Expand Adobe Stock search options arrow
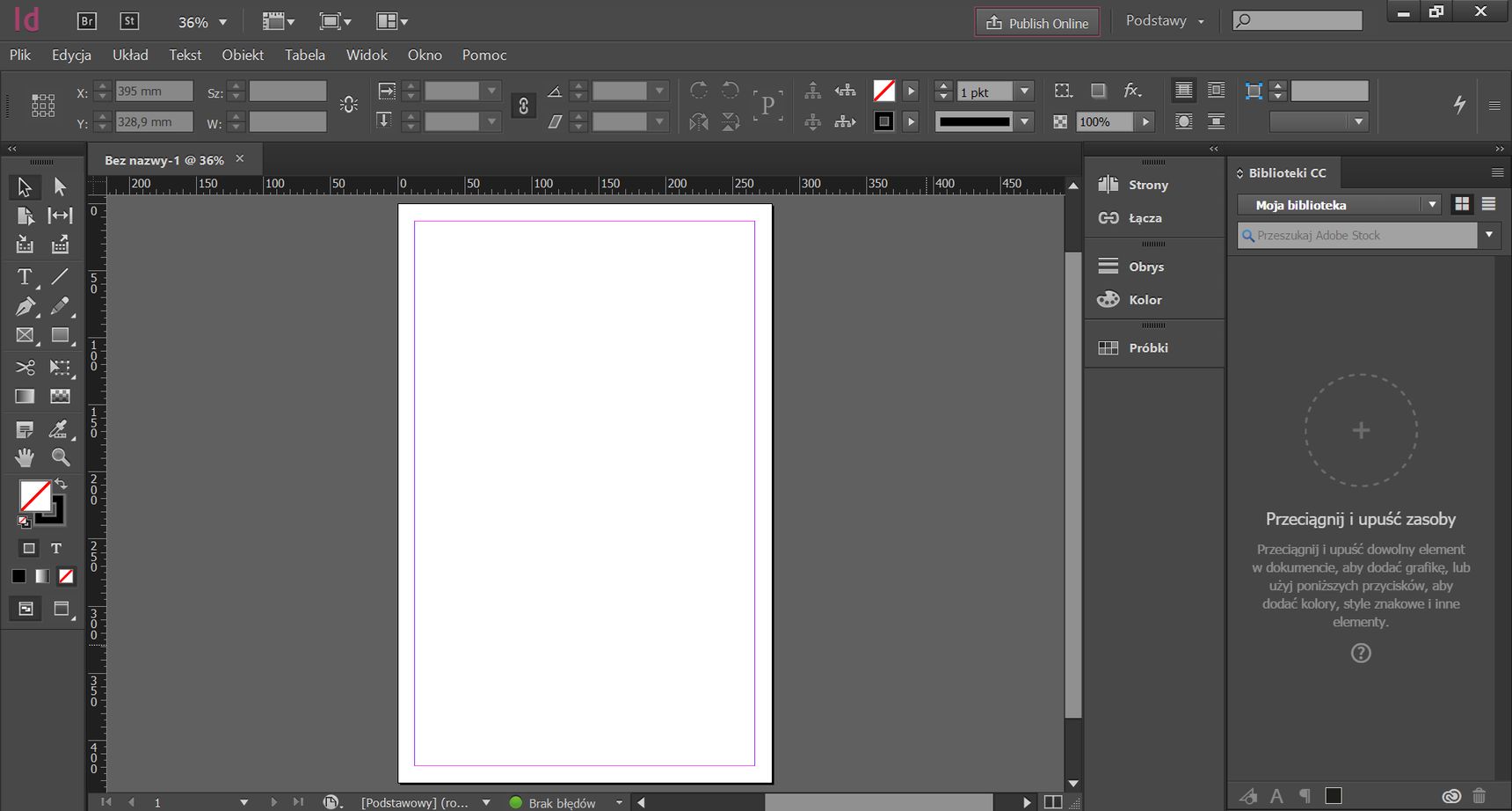This screenshot has width=1512, height=811. point(1488,235)
